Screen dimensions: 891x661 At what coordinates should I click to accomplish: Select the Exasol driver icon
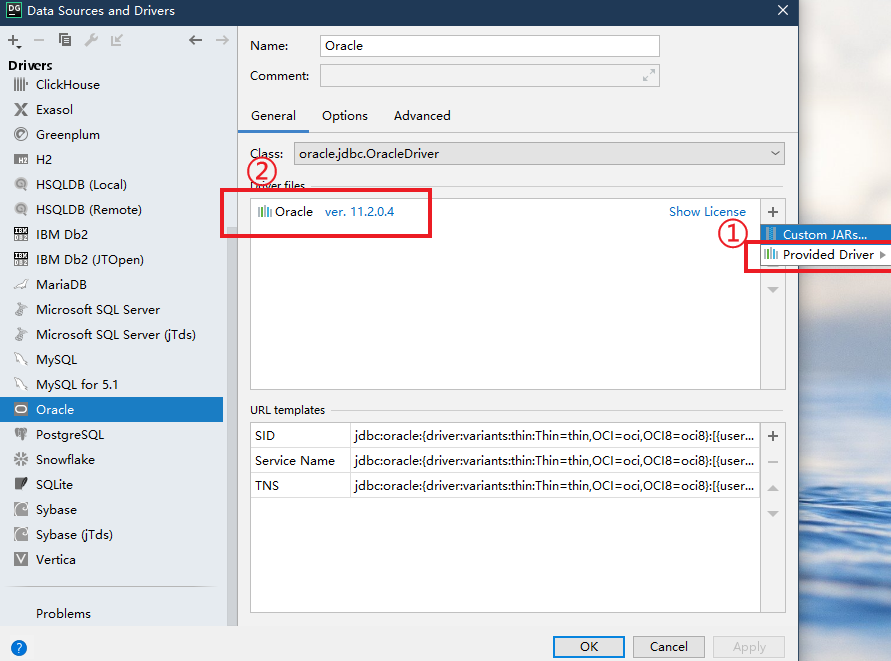tap(20, 110)
